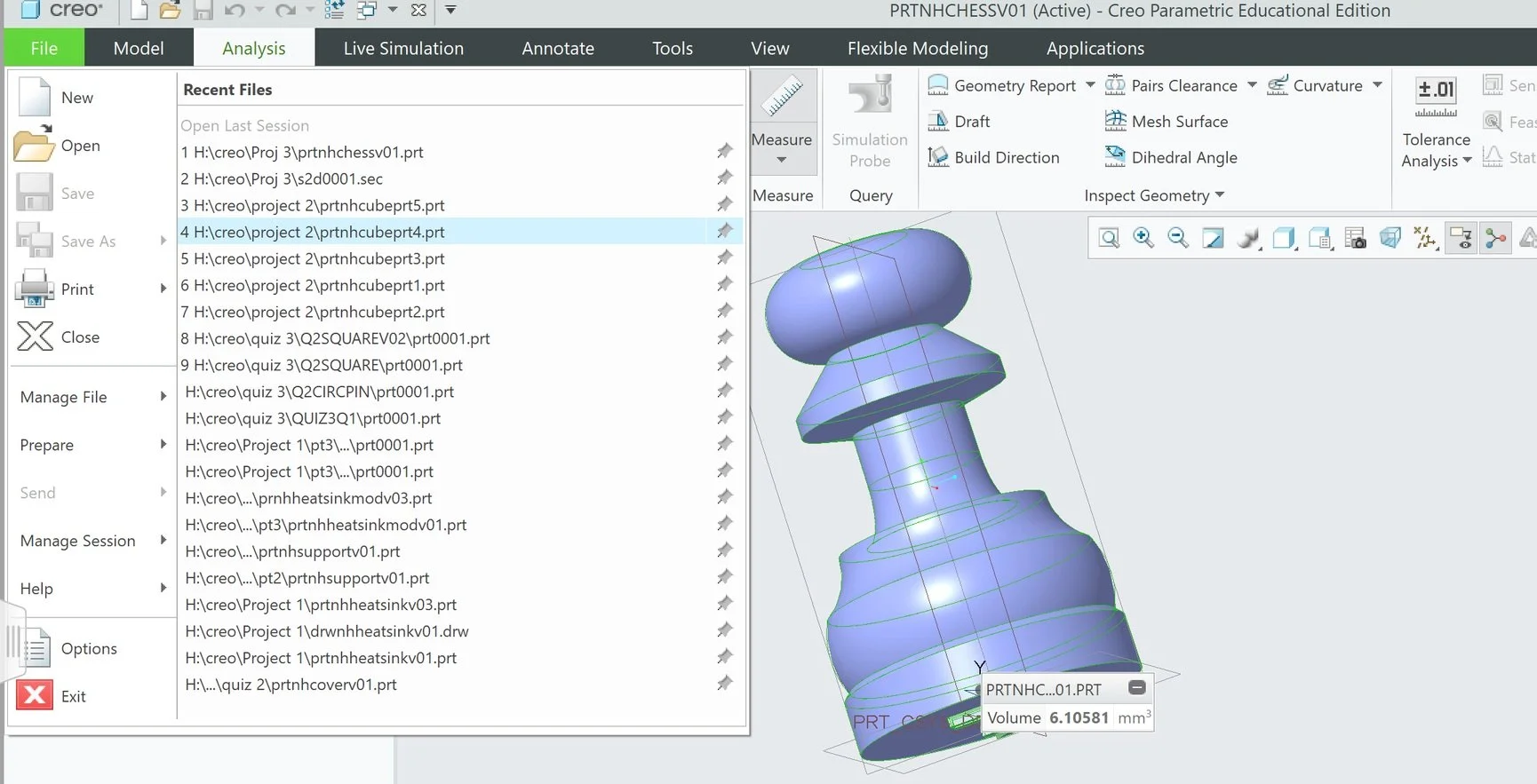The width and height of the screenshot is (1537, 784).
Task: Click the Repaint screen icon
Action: (x=1213, y=238)
